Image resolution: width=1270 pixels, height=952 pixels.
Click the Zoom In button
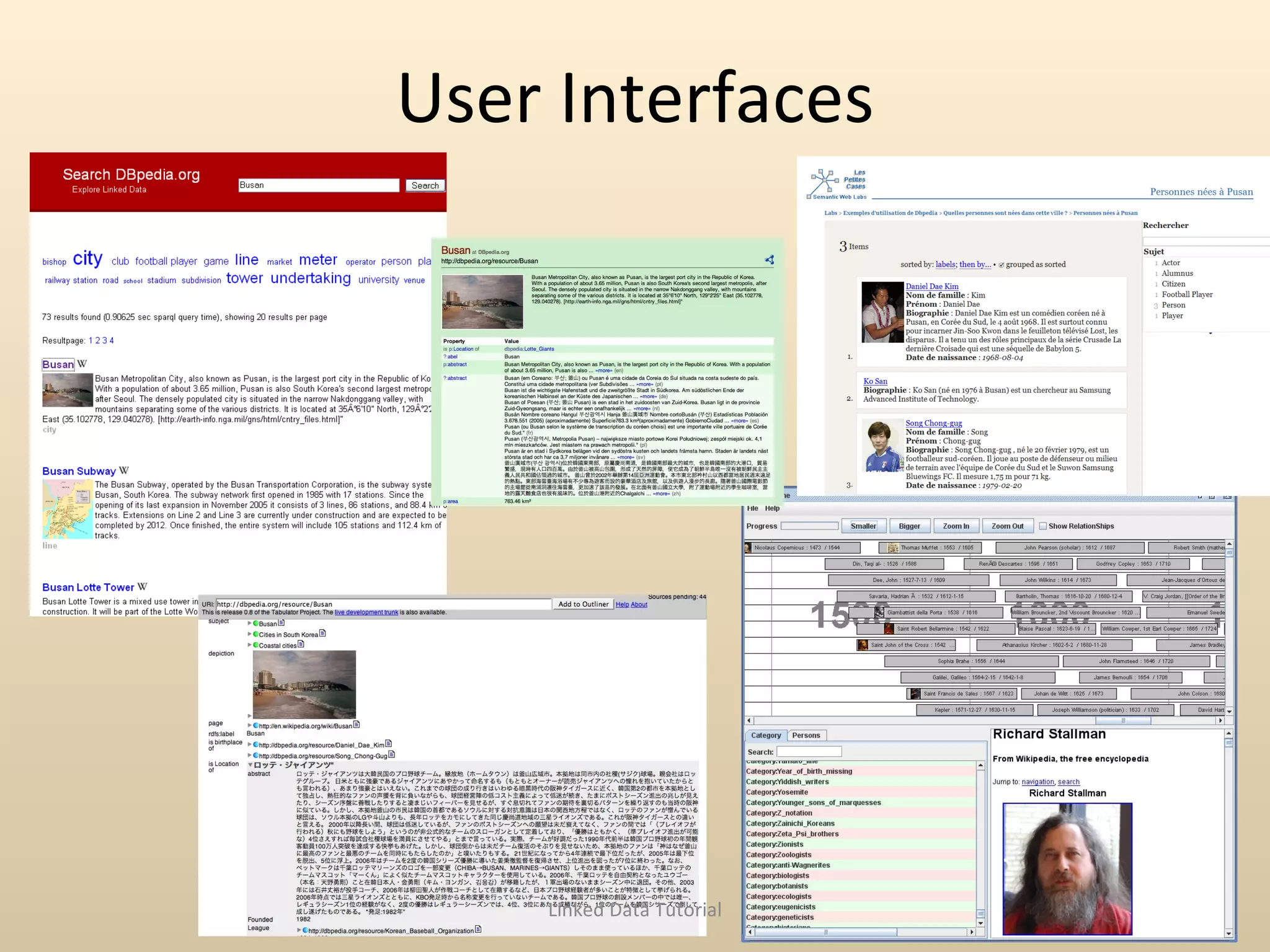pyautogui.click(x=956, y=526)
